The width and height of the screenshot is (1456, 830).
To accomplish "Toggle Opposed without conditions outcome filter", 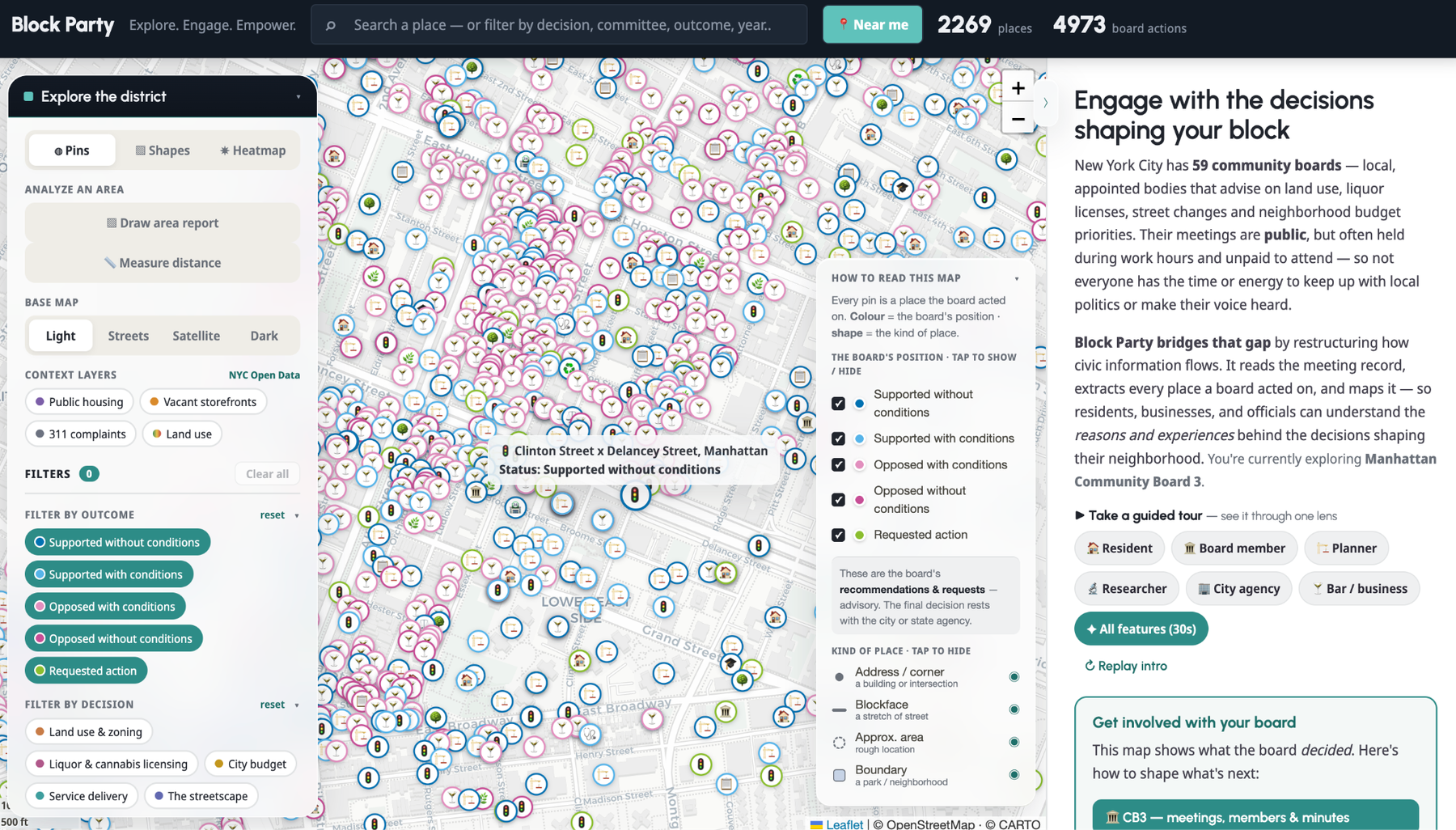I will coord(113,638).
